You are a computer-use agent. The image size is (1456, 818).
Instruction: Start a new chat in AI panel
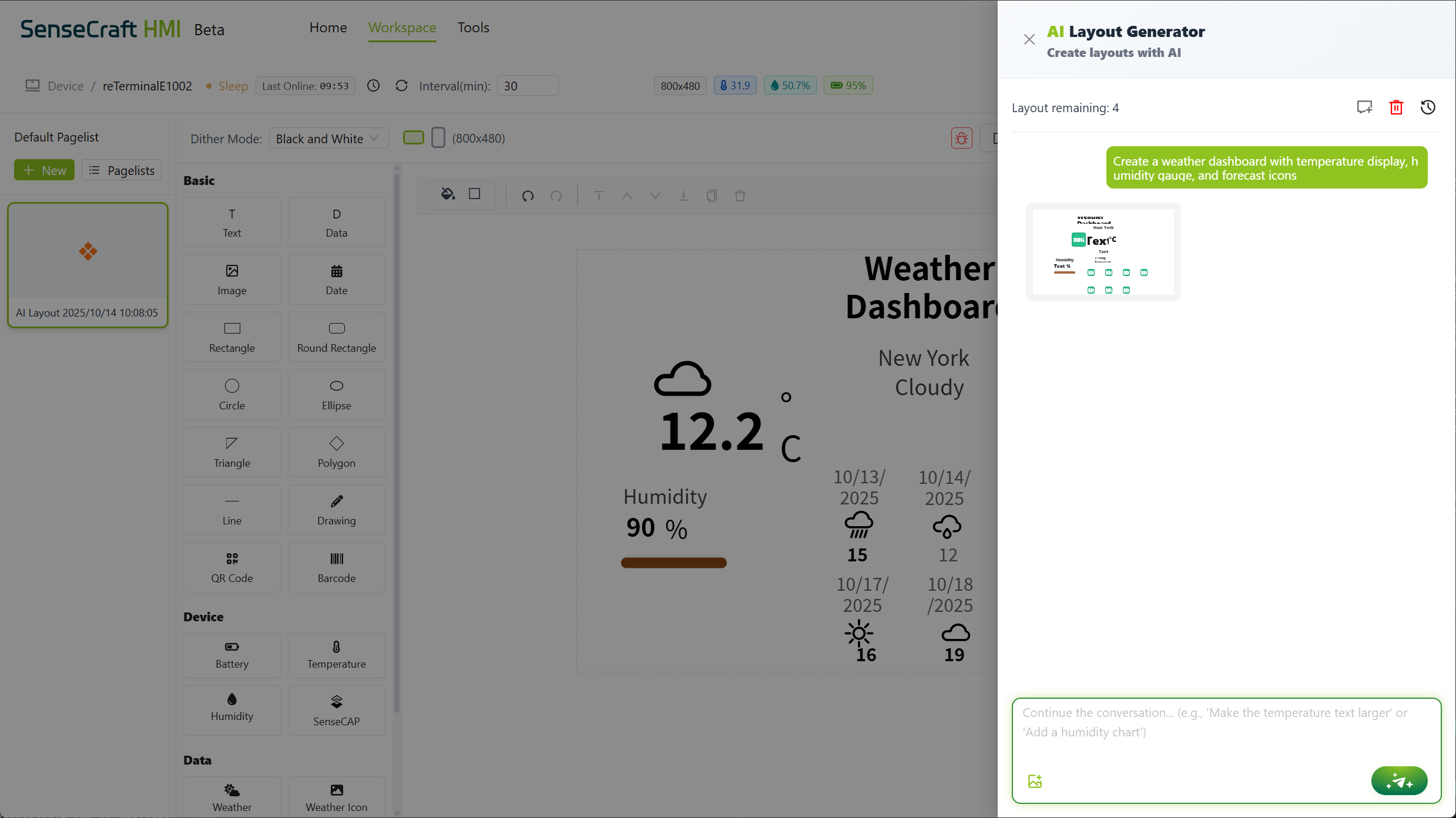[1364, 107]
